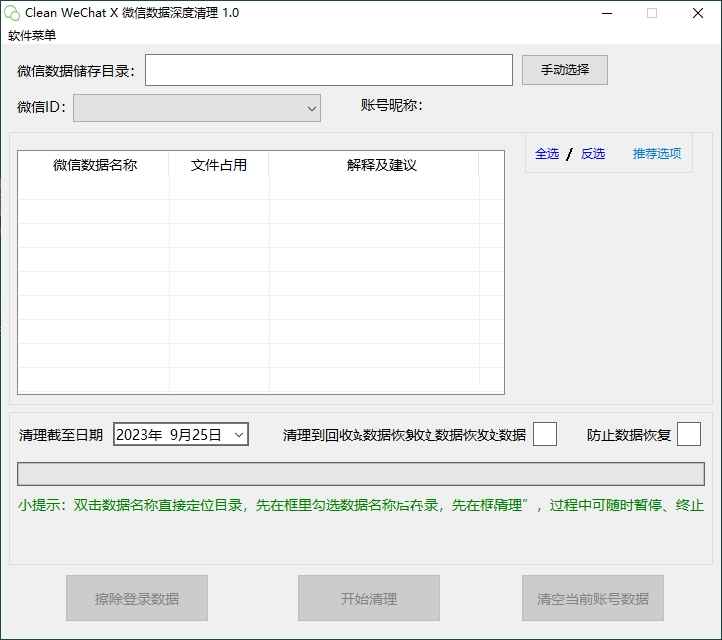The image size is (722, 640).
Task: Click the 推荐选项 link
Action: pyautogui.click(x=656, y=154)
